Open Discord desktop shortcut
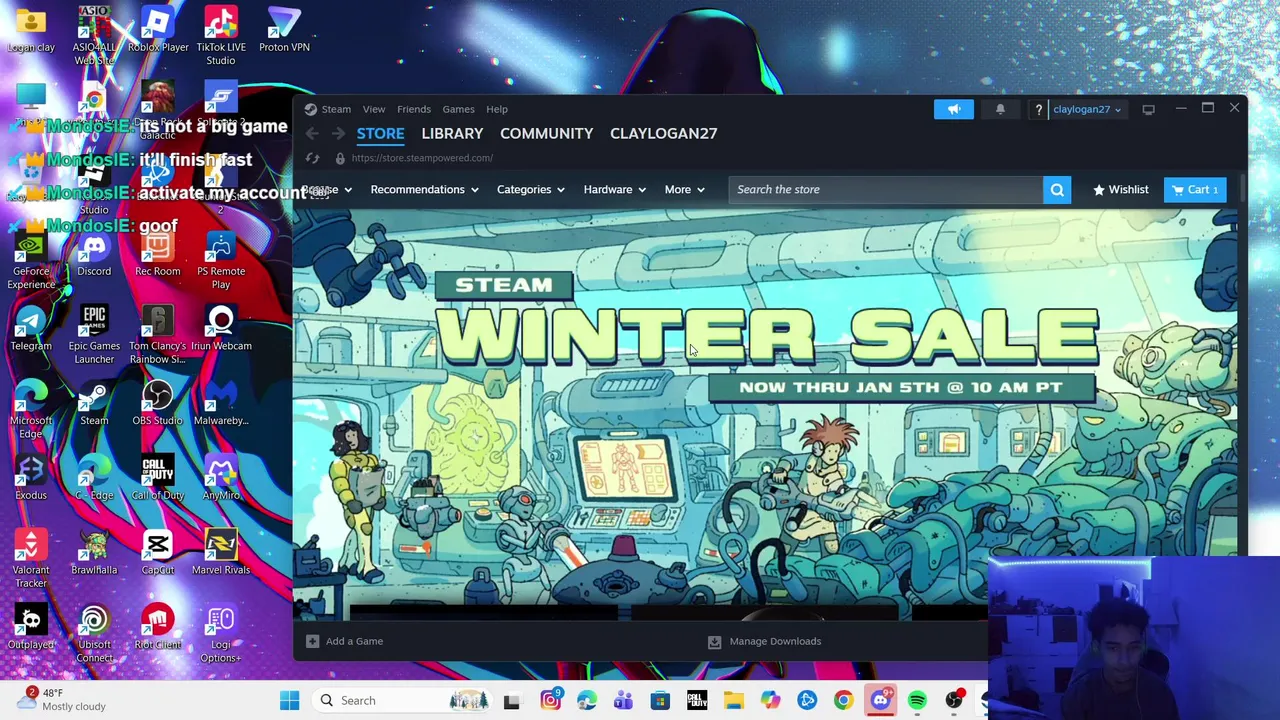Screen dimensions: 1280x720 (94, 254)
